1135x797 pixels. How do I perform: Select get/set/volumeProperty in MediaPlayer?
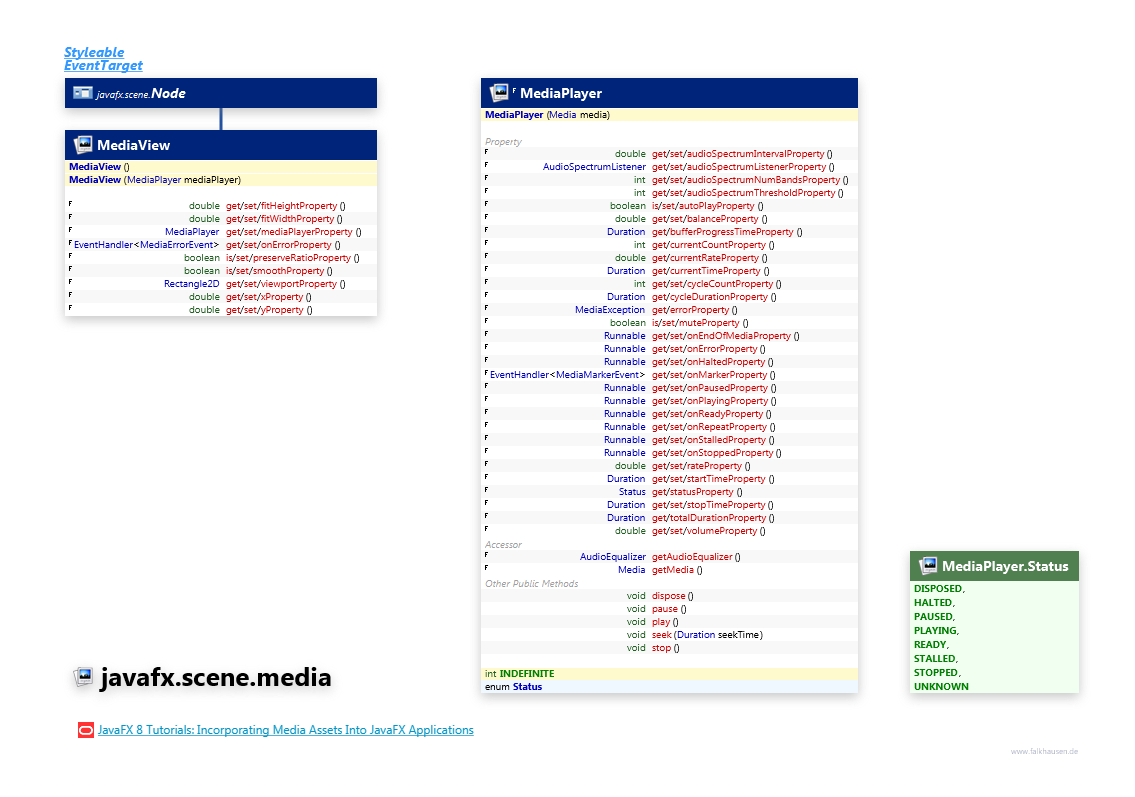click(x=704, y=531)
